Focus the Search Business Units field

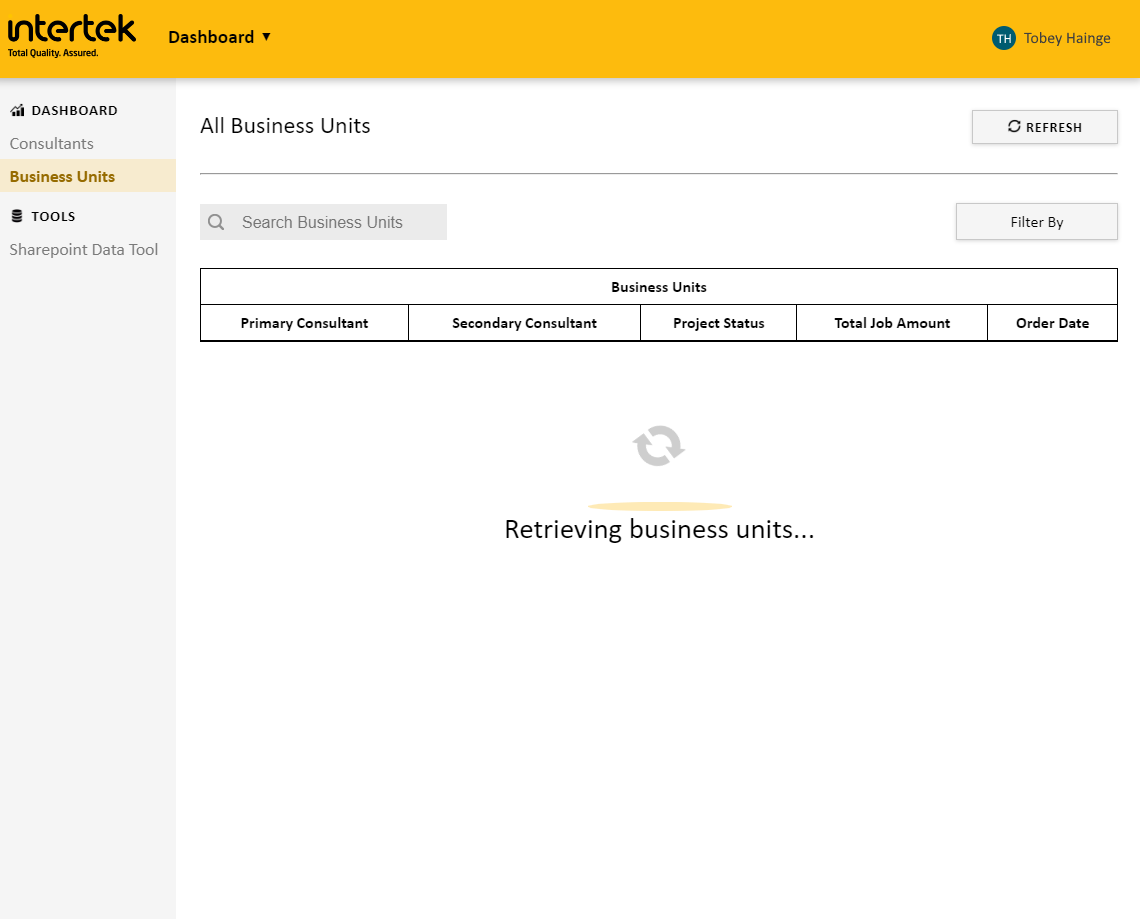(x=324, y=222)
